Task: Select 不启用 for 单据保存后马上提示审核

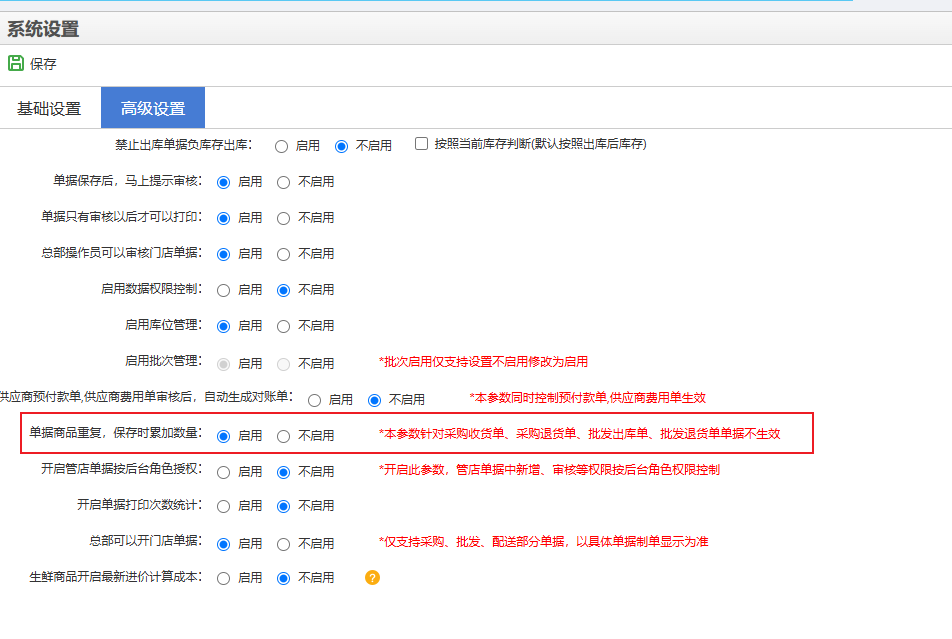Action: click(284, 182)
